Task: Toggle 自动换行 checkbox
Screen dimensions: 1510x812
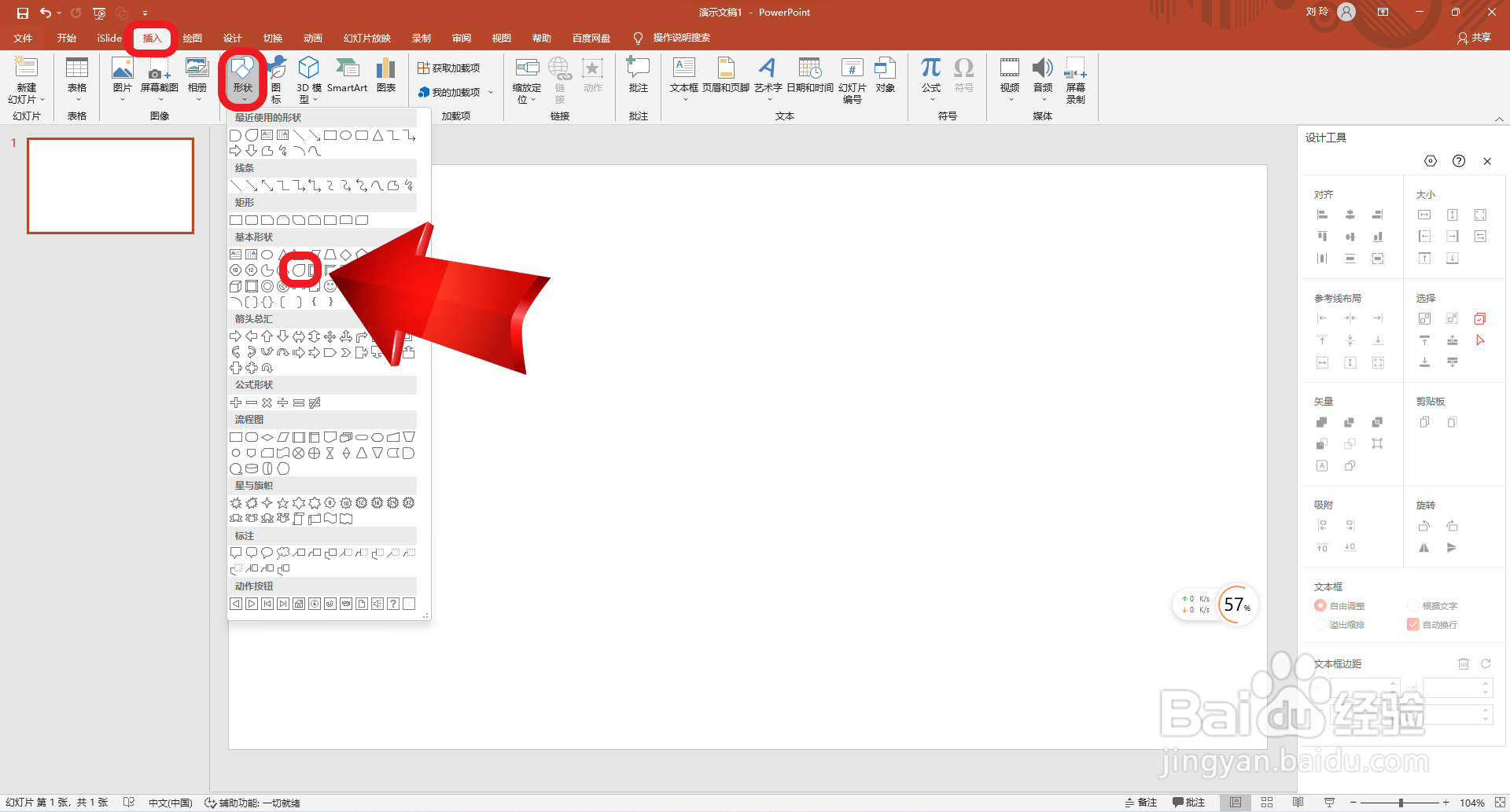Action: [x=1413, y=624]
